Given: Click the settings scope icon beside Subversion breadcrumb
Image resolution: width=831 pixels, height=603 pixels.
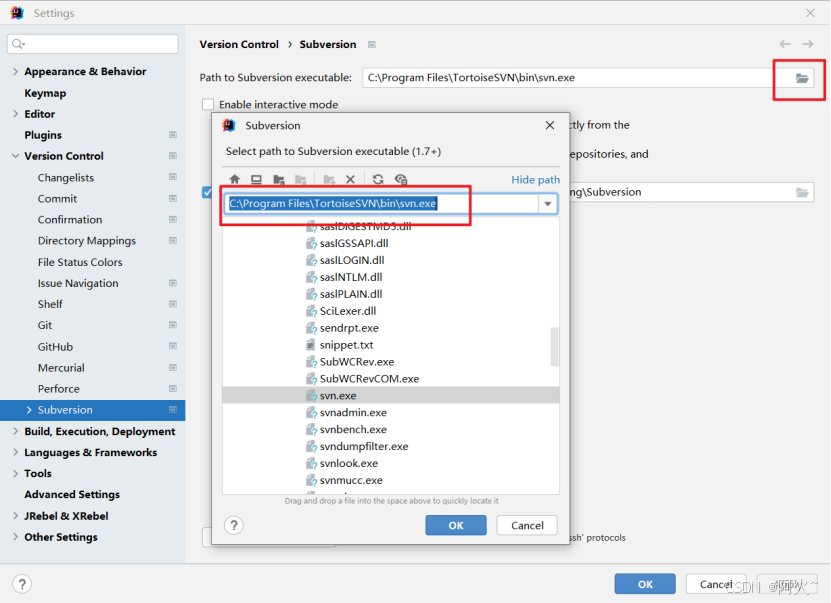Looking at the screenshot, I should (372, 45).
